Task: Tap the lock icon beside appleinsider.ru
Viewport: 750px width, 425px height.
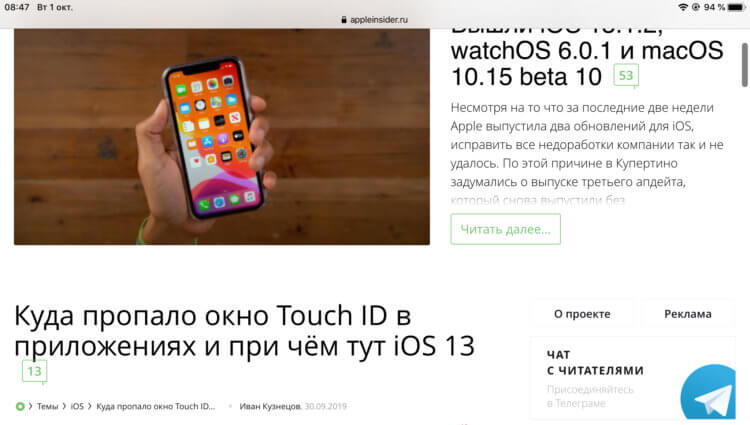Action: pyautogui.click(x=343, y=20)
